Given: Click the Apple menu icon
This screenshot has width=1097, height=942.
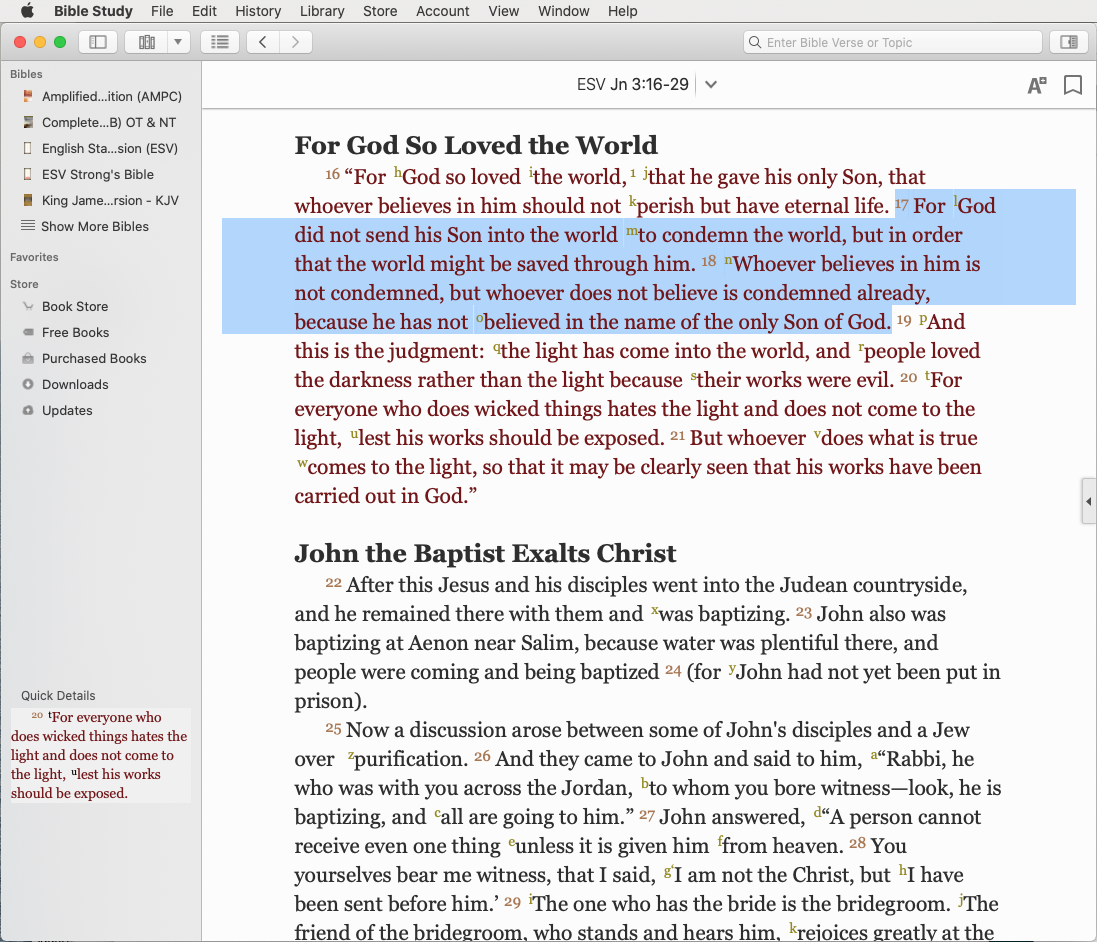Looking at the screenshot, I should pyautogui.click(x=27, y=11).
